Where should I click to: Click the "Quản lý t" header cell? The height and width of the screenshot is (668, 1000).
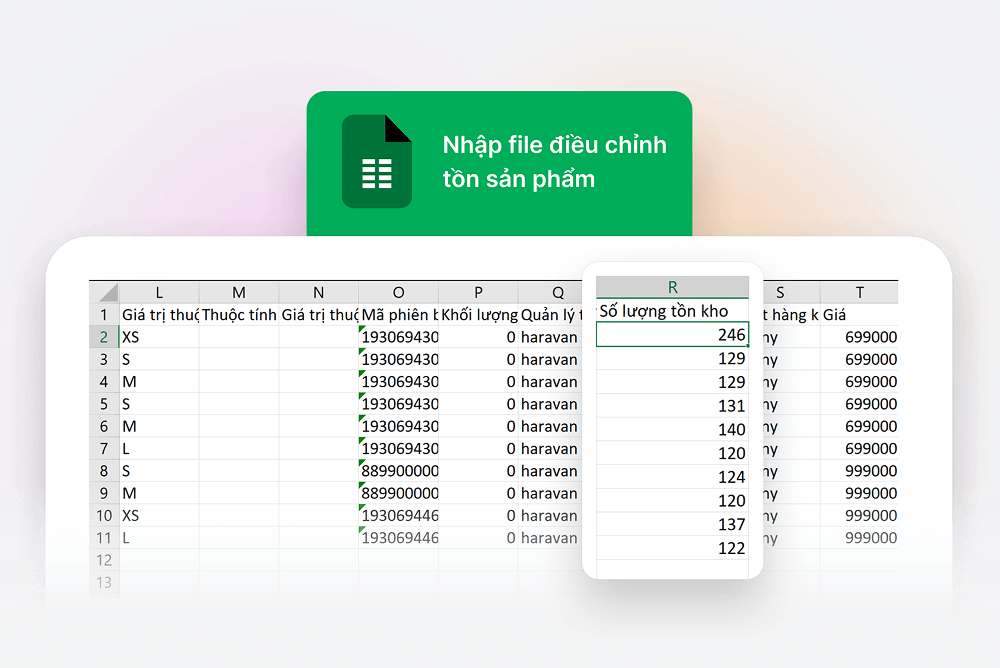click(551, 315)
